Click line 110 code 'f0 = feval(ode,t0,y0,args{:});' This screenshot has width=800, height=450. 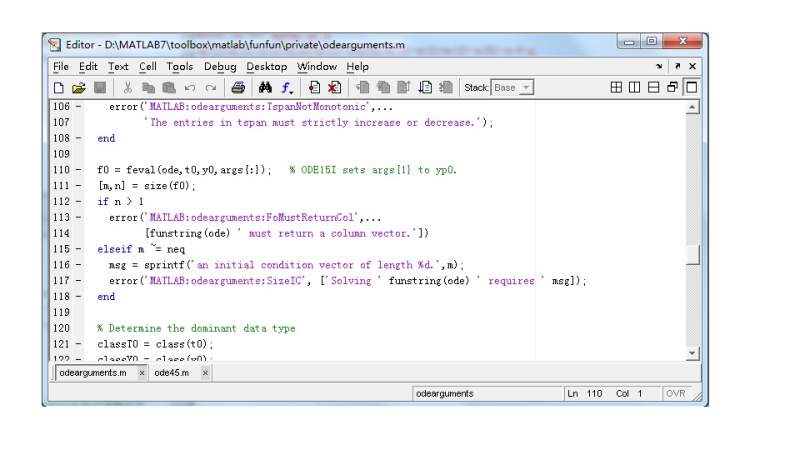pos(184,170)
